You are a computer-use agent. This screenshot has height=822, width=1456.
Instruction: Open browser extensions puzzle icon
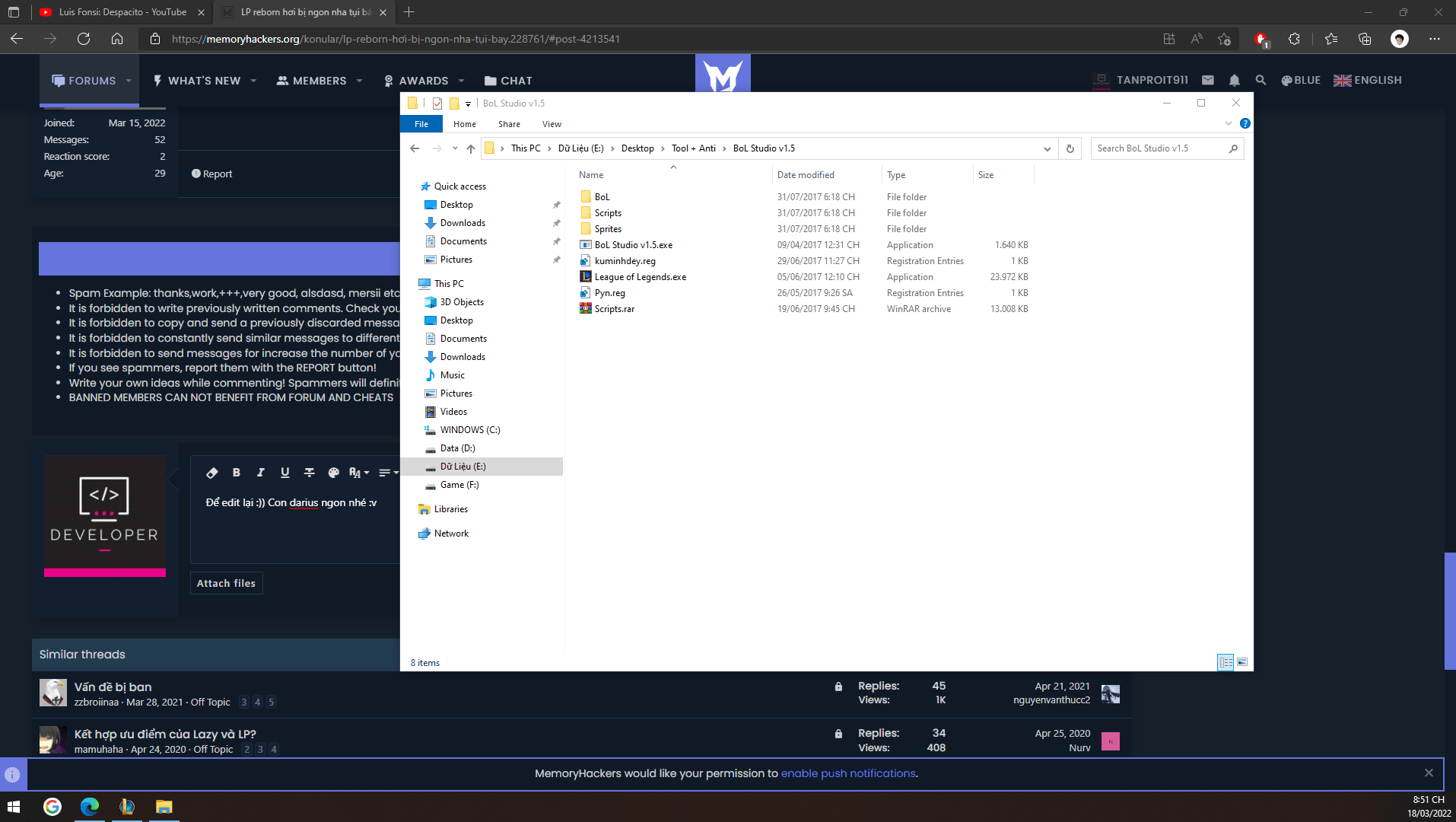click(x=1294, y=39)
